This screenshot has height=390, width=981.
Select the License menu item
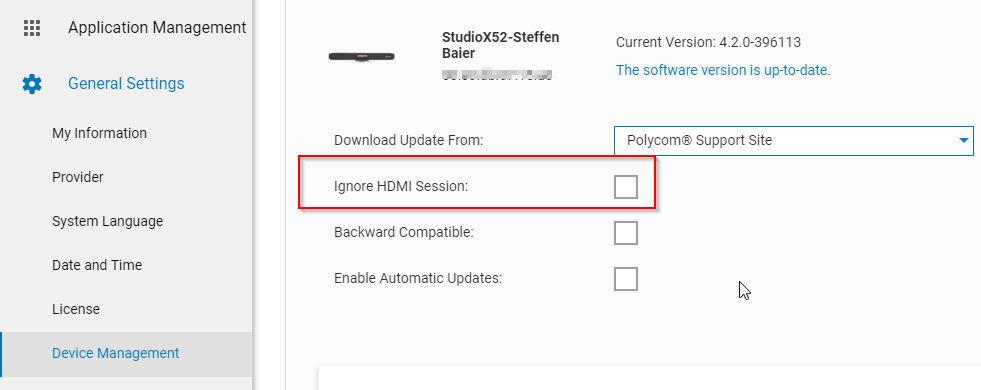click(x=76, y=309)
